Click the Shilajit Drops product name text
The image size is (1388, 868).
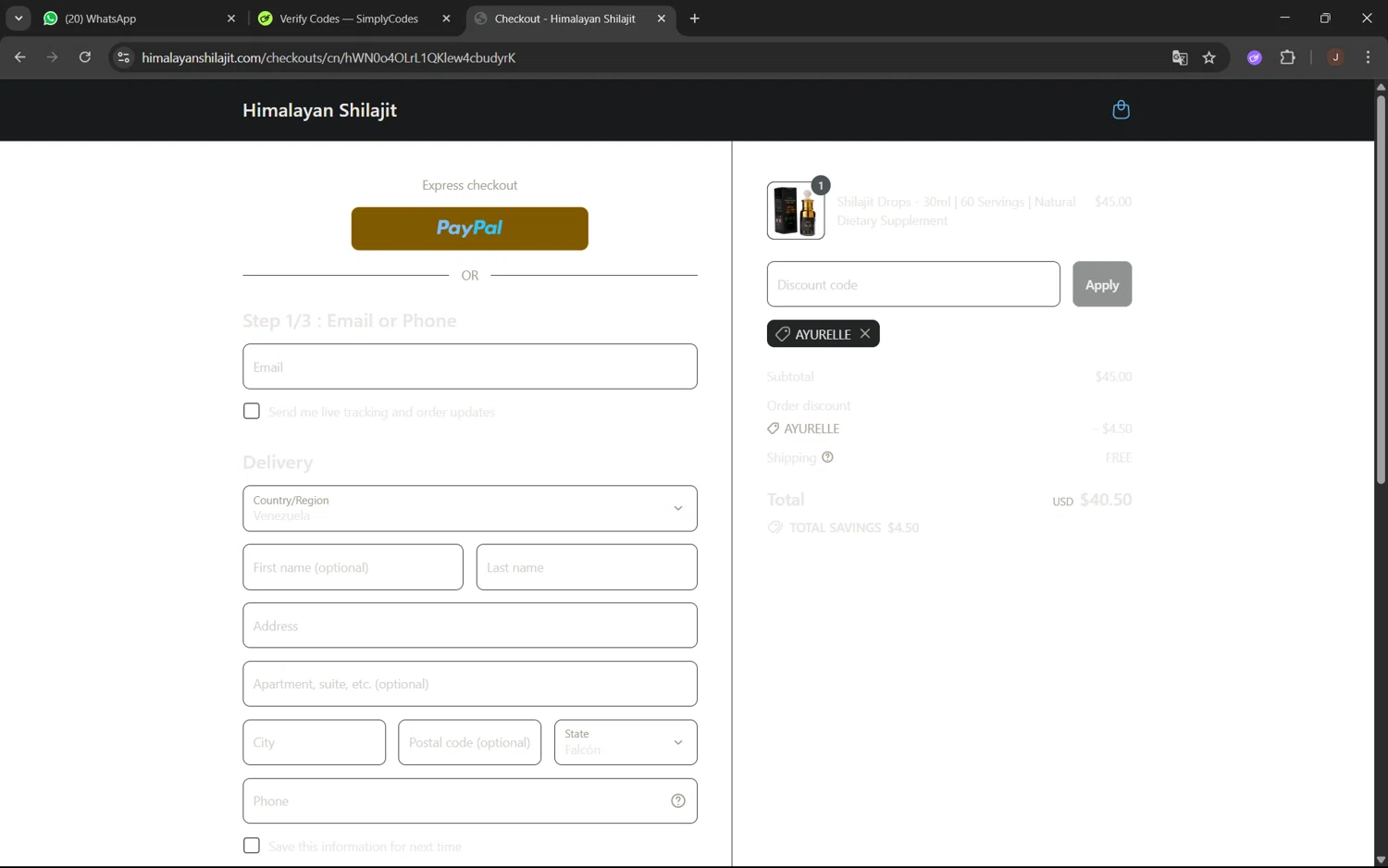pyautogui.click(x=956, y=211)
